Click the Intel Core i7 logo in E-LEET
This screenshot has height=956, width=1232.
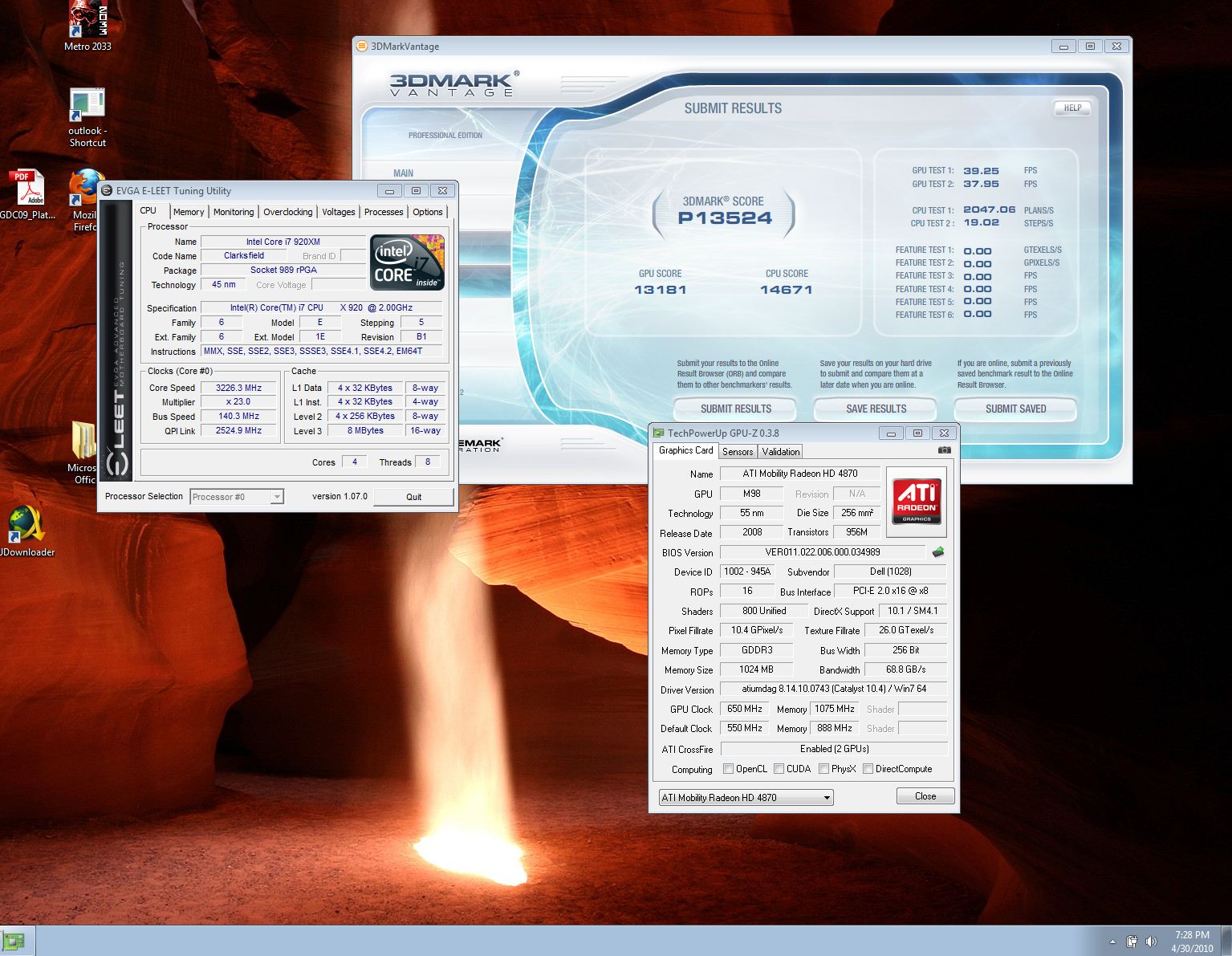pos(407,262)
